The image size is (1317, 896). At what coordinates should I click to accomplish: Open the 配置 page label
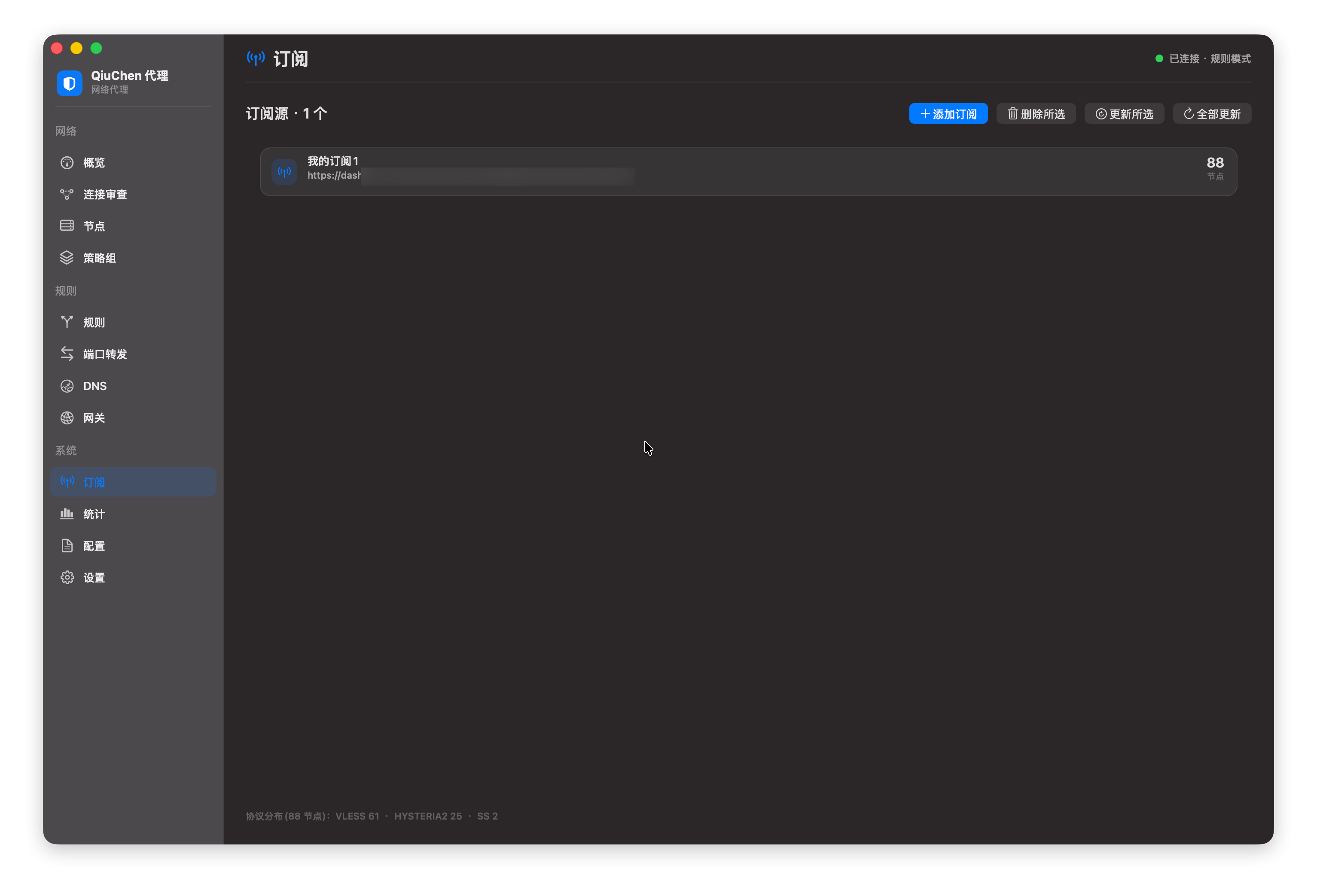point(94,546)
